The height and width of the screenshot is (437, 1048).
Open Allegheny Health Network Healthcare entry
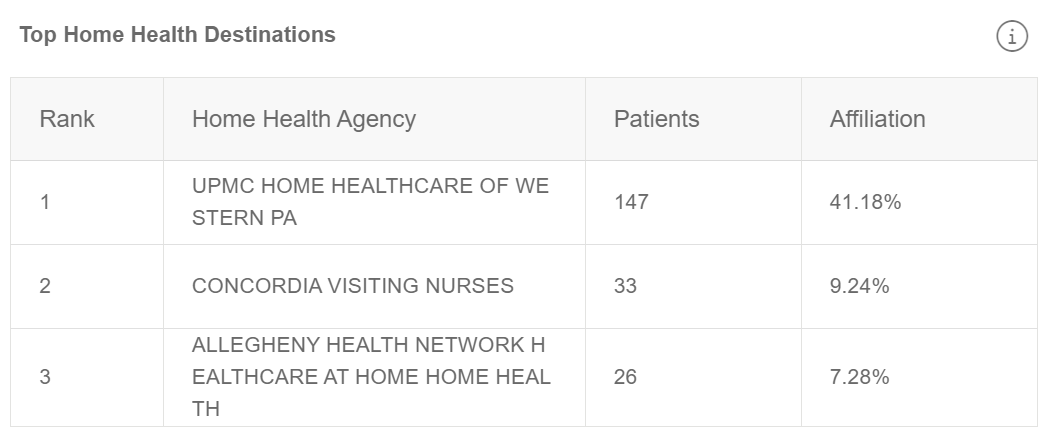pos(371,377)
